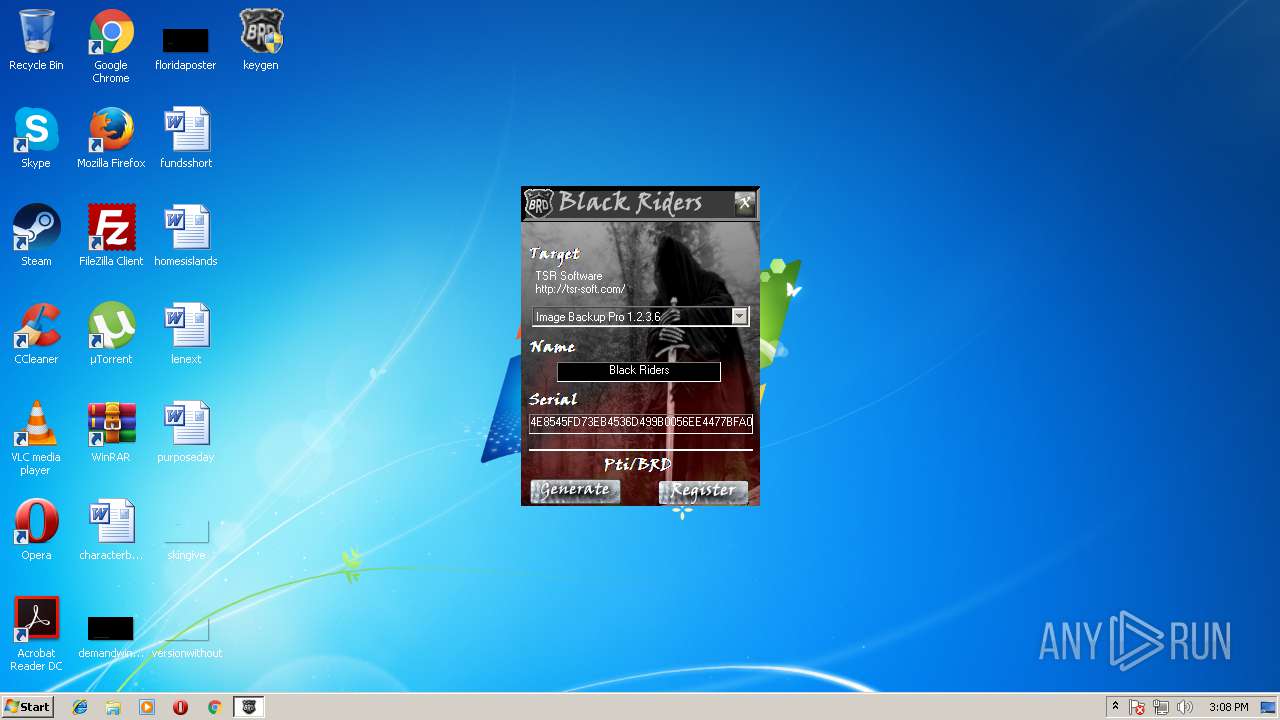
Task: Open the Steam desktop shortcut
Action: tap(36, 236)
